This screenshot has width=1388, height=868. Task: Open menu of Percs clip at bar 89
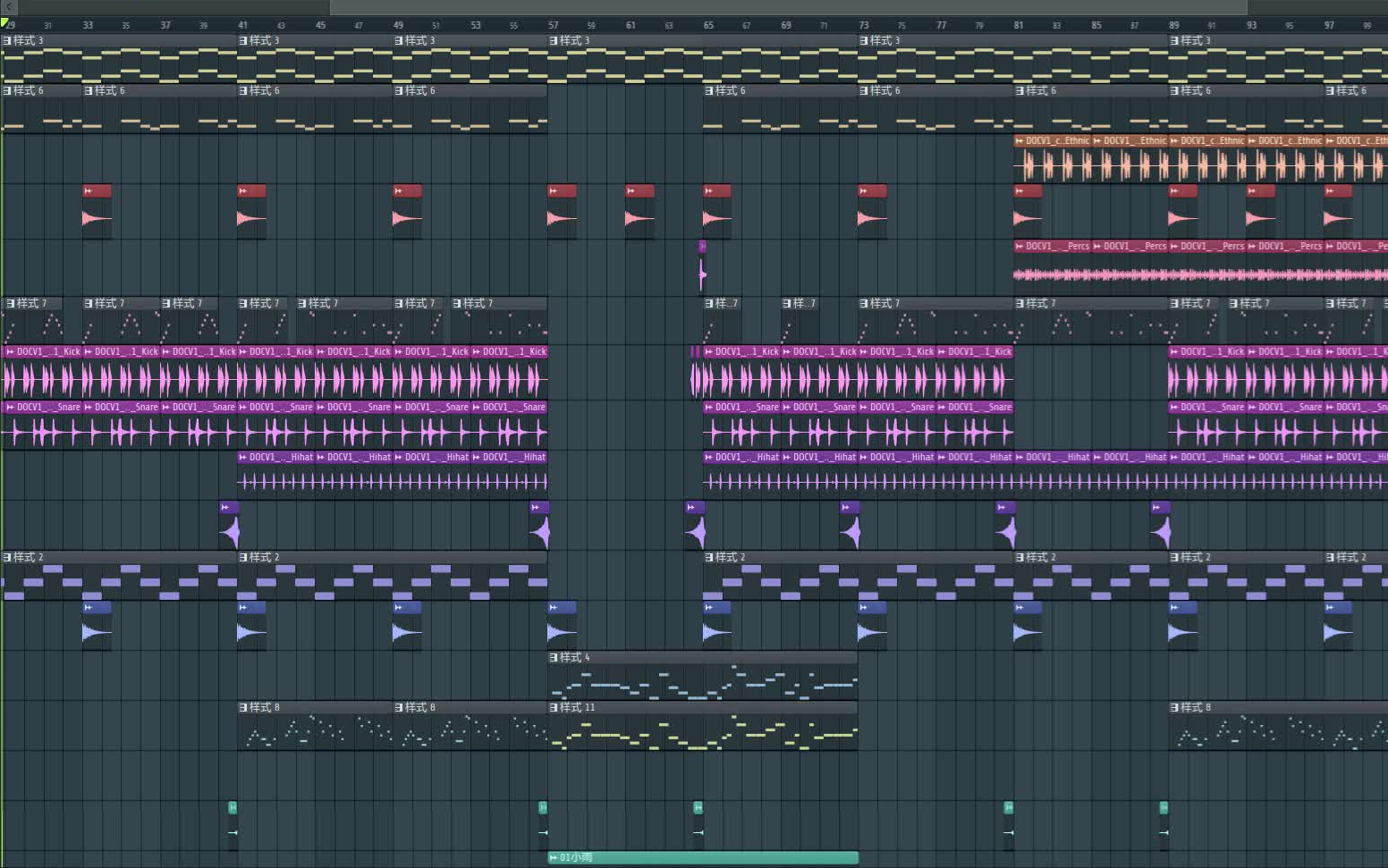tap(1174, 246)
